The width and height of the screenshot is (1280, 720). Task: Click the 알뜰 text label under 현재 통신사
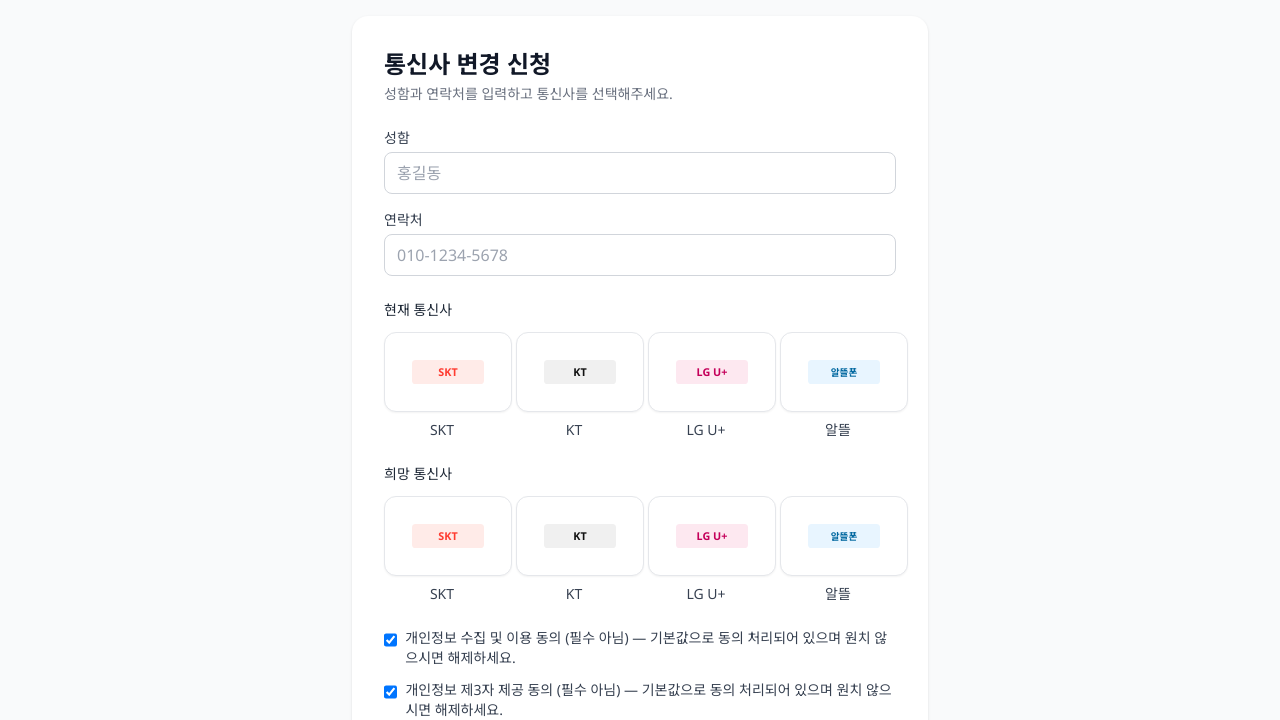click(x=838, y=430)
